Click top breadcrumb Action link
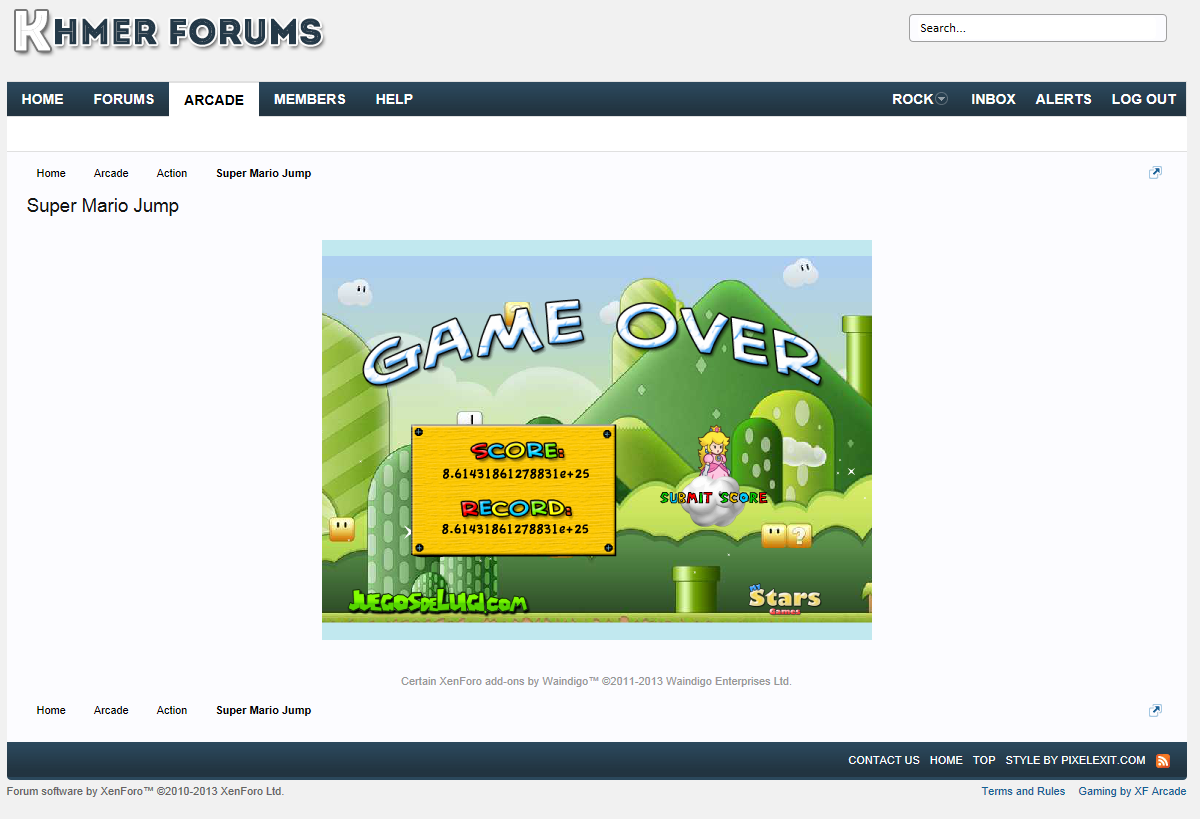The image size is (1200, 819). point(172,173)
